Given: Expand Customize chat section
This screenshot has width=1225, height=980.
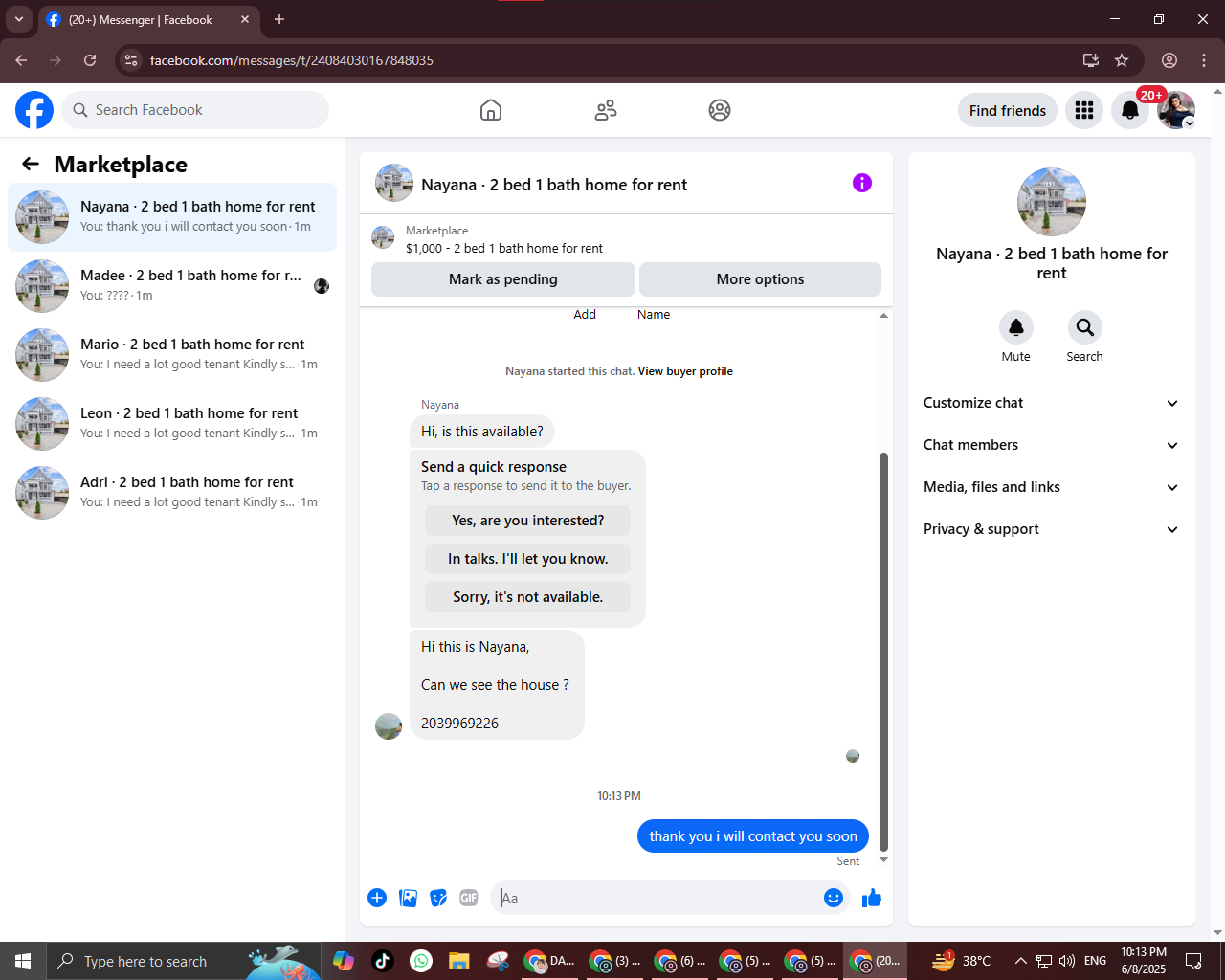Looking at the screenshot, I should [x=1052, y=403].
